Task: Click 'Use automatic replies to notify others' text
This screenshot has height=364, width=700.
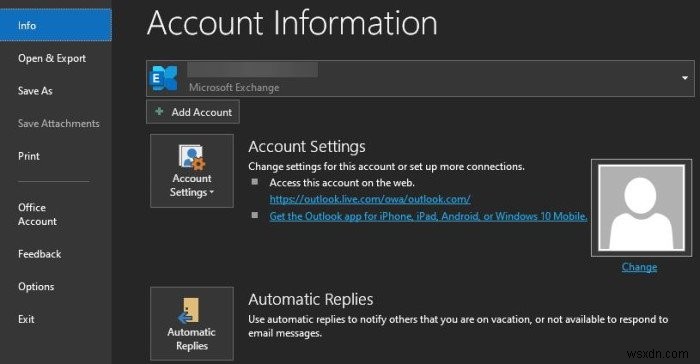Action: tap(458, 326)
